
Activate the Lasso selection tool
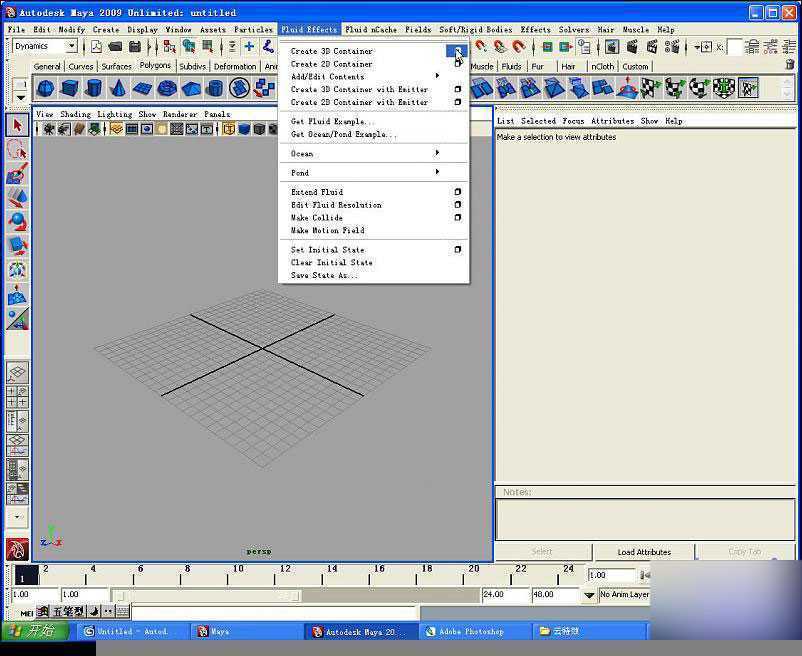(x=17, y=150)
